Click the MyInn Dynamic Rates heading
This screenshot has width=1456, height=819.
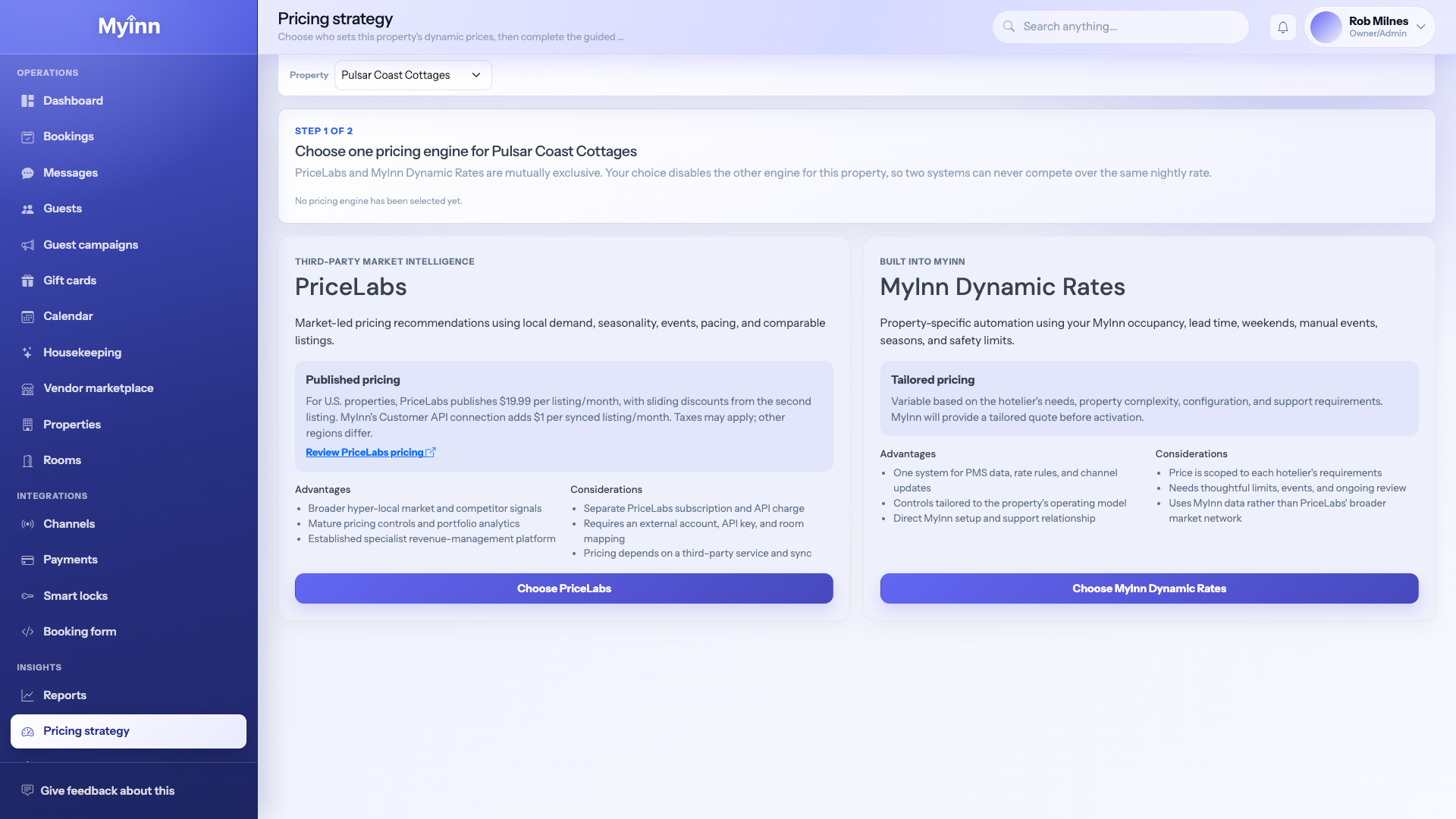1003,287
